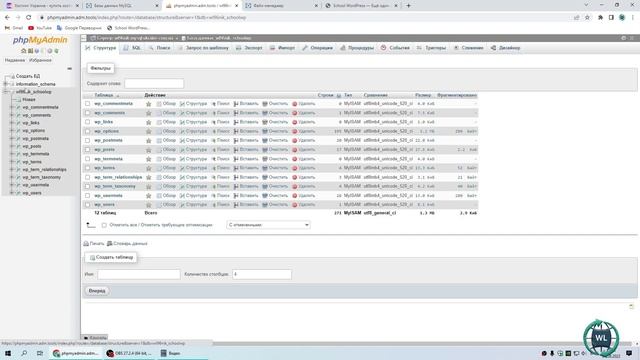640x360 pixels.
Task: Empty (Очистить) the wp_commentmeta table
Action: [x=275, y=104]
